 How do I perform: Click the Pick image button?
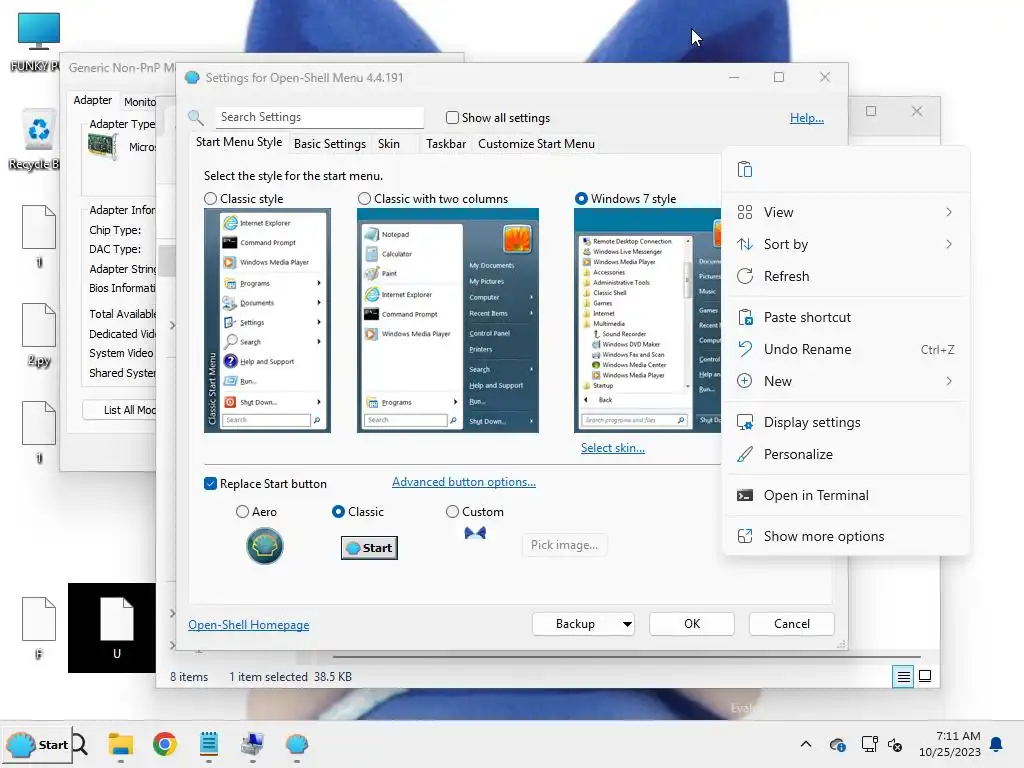point(564,545)
